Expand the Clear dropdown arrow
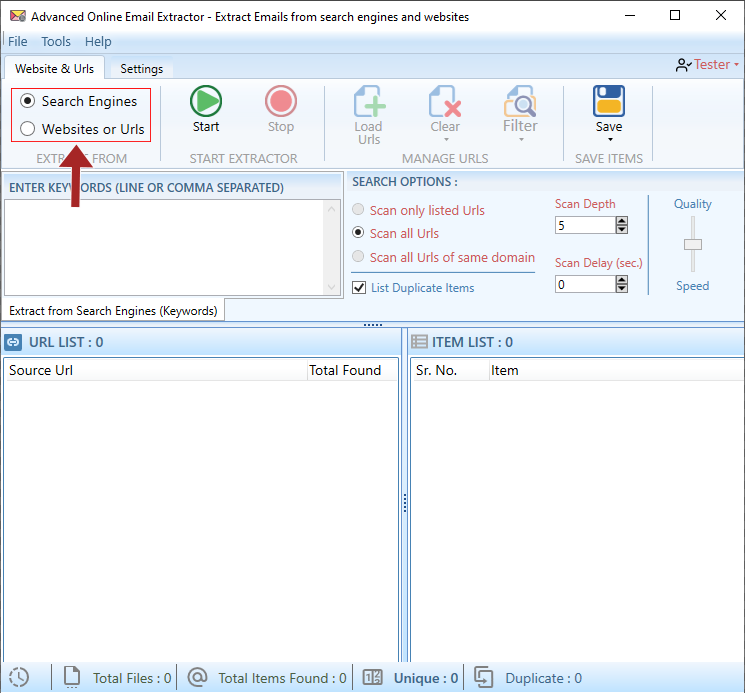Viewport: 745px width, 693px height. 446,140
